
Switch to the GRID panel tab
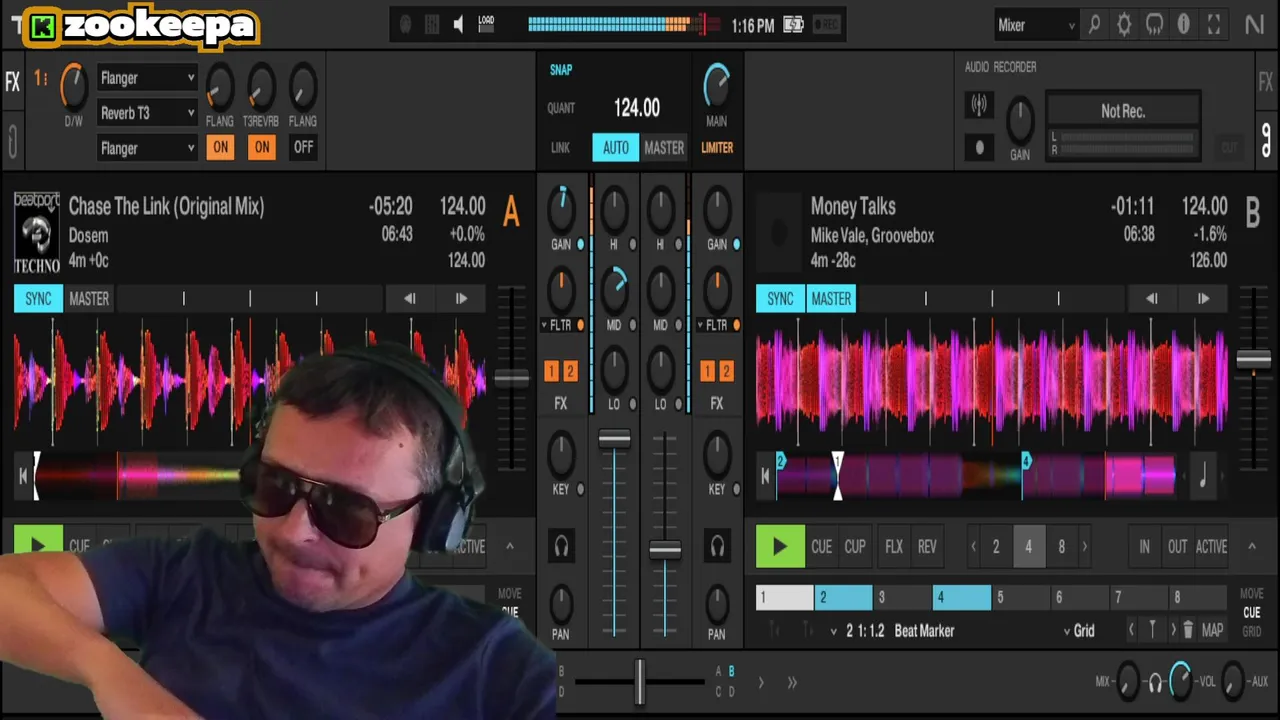pos(1252,632)
